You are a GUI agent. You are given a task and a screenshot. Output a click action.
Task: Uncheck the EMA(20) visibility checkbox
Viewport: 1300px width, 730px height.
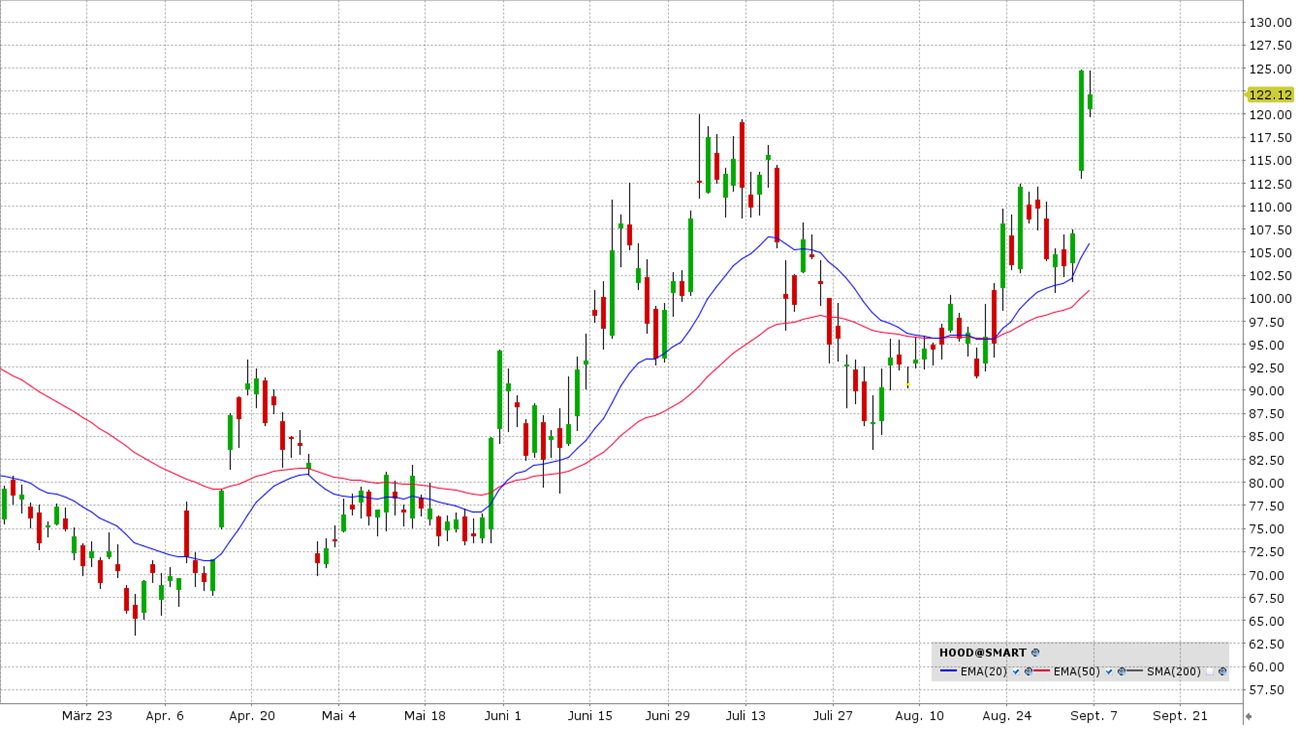coord(1016,671)
